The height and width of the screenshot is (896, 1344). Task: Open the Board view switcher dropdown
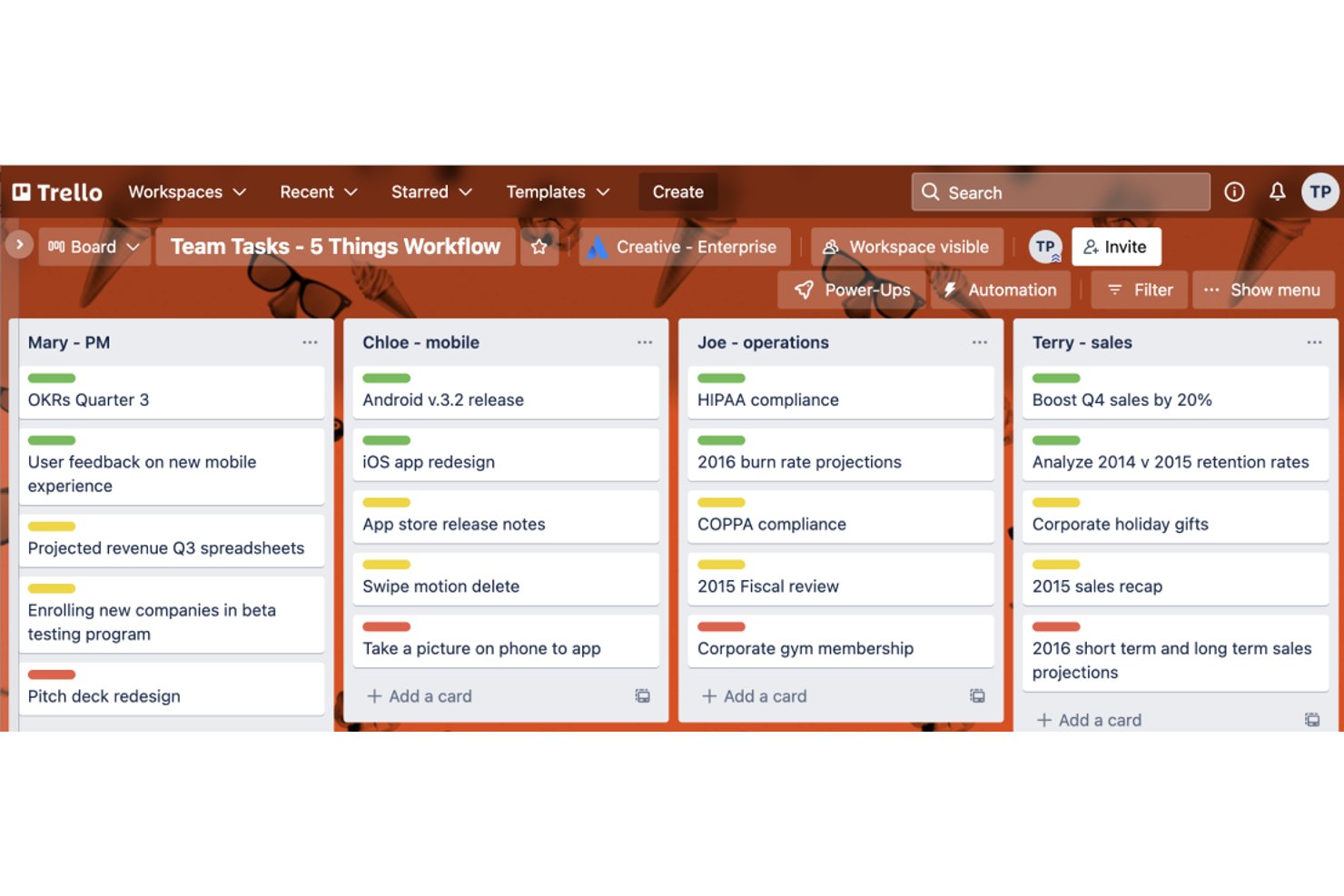point(94,247)
